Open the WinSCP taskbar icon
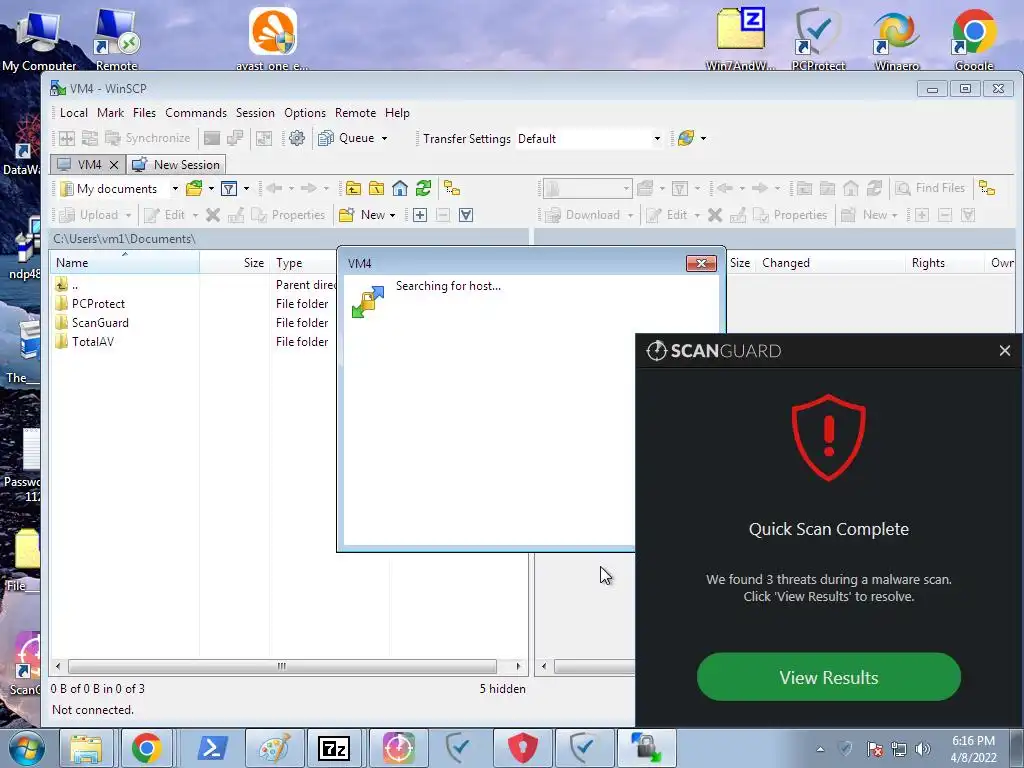 (646, 748)
